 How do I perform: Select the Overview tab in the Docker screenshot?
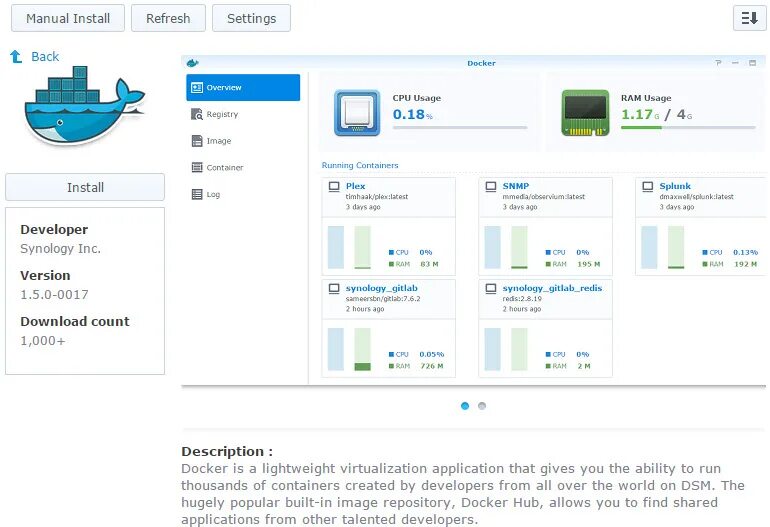(243, 87)
